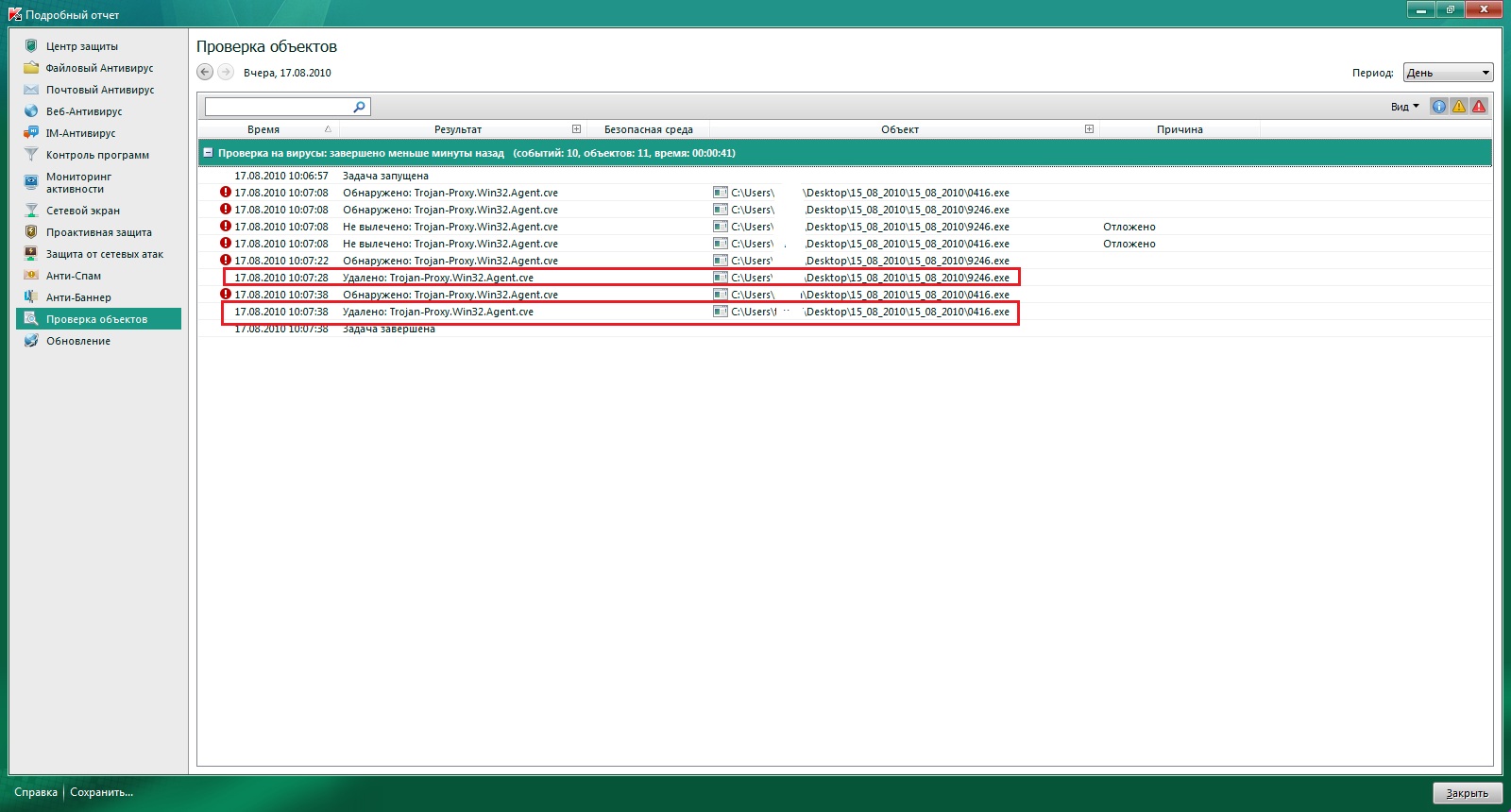Click the Сетевой экран sidebar icon
The image size is (1511, 812).
(31, 210)
